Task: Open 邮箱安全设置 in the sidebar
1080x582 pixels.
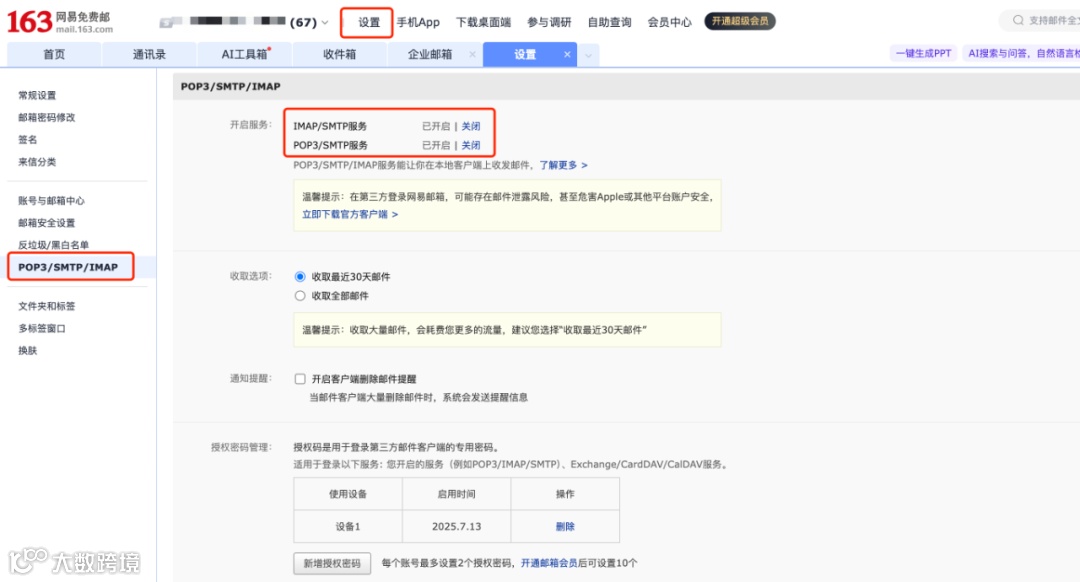Action: (47, 222)
